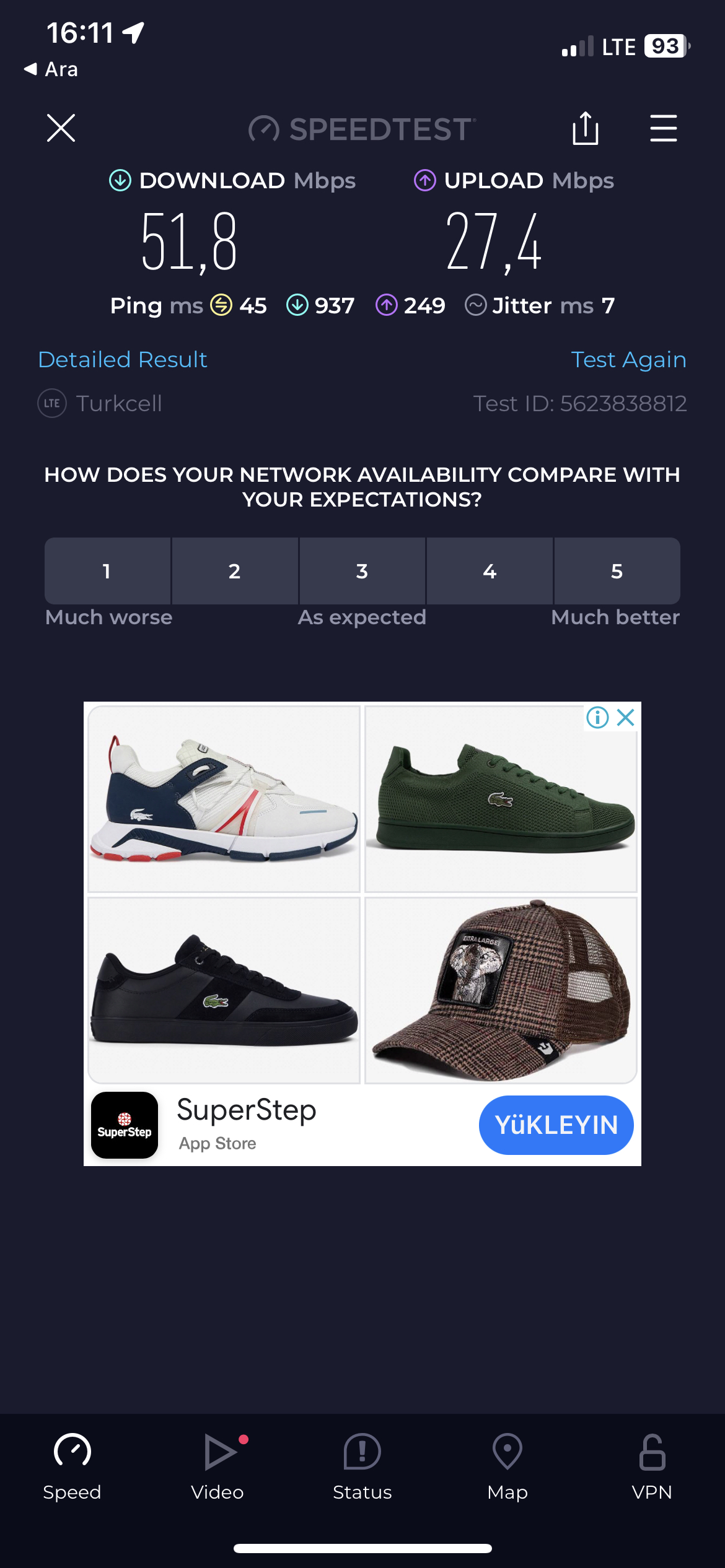Screen dimensions: 725x1568
Task: Choose rating 4 on the survey
Action: pos(490,571)
